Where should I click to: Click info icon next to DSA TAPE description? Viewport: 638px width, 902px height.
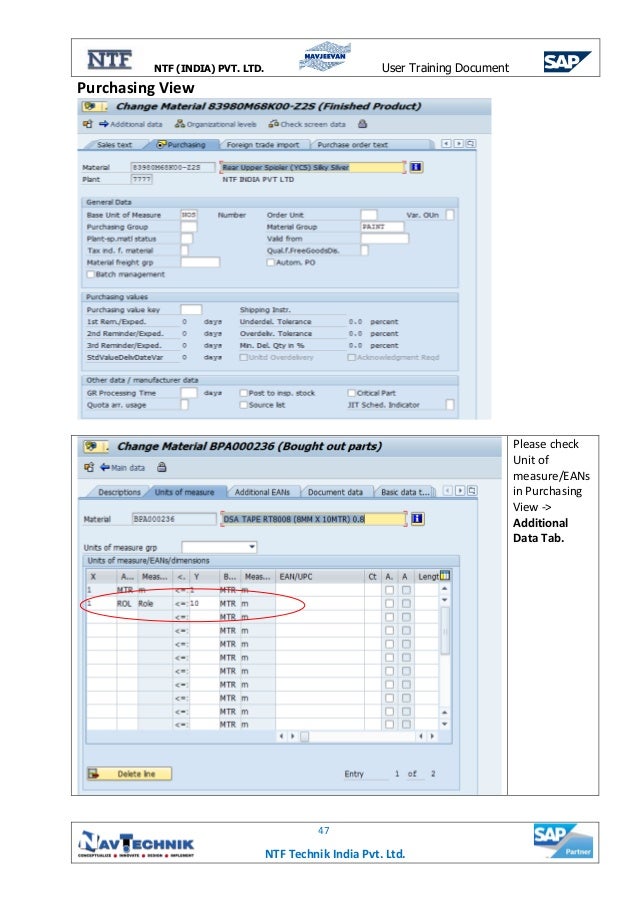(x=418, y=518)
